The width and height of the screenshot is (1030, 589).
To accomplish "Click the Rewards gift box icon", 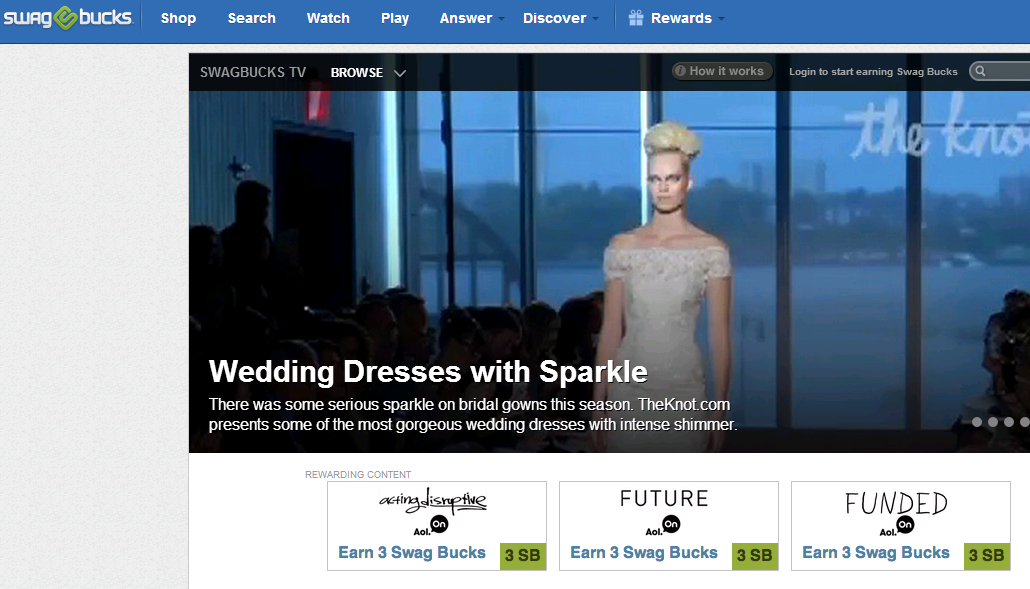I will (635, 18).
